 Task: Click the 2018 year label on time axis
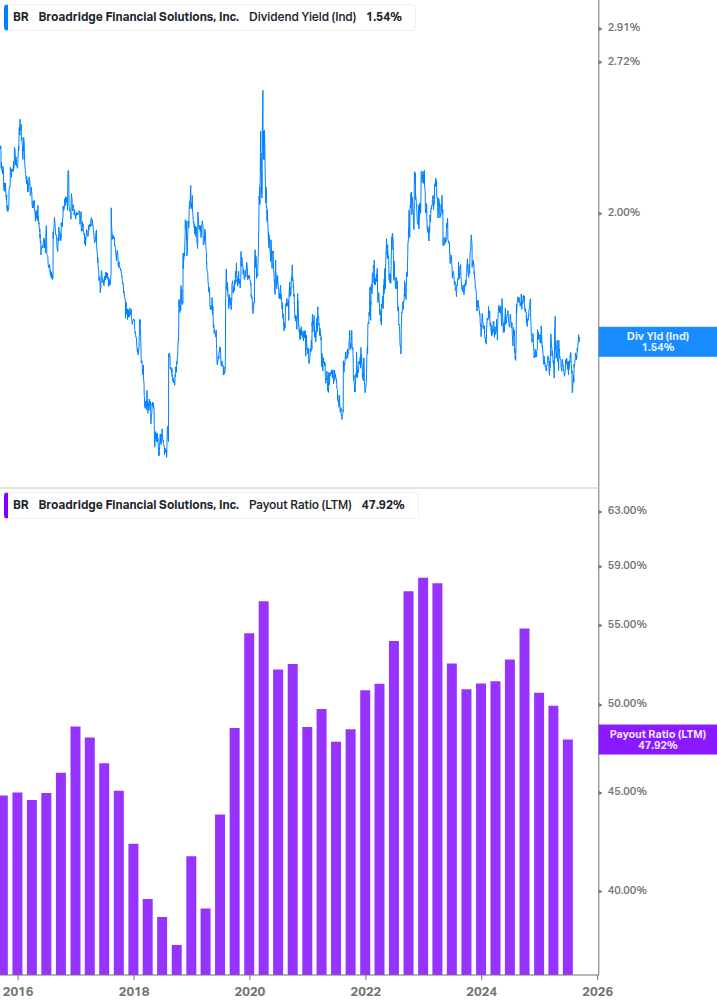tap(134, 992)
